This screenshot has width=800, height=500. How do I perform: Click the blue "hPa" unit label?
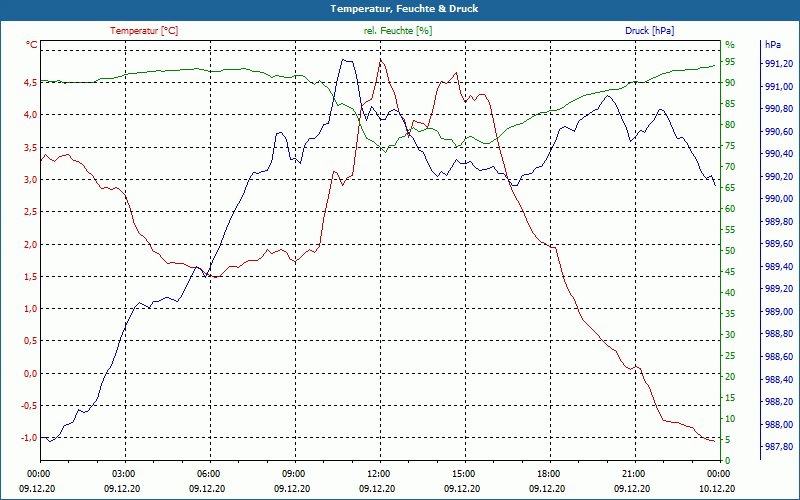tap(772, 44)
